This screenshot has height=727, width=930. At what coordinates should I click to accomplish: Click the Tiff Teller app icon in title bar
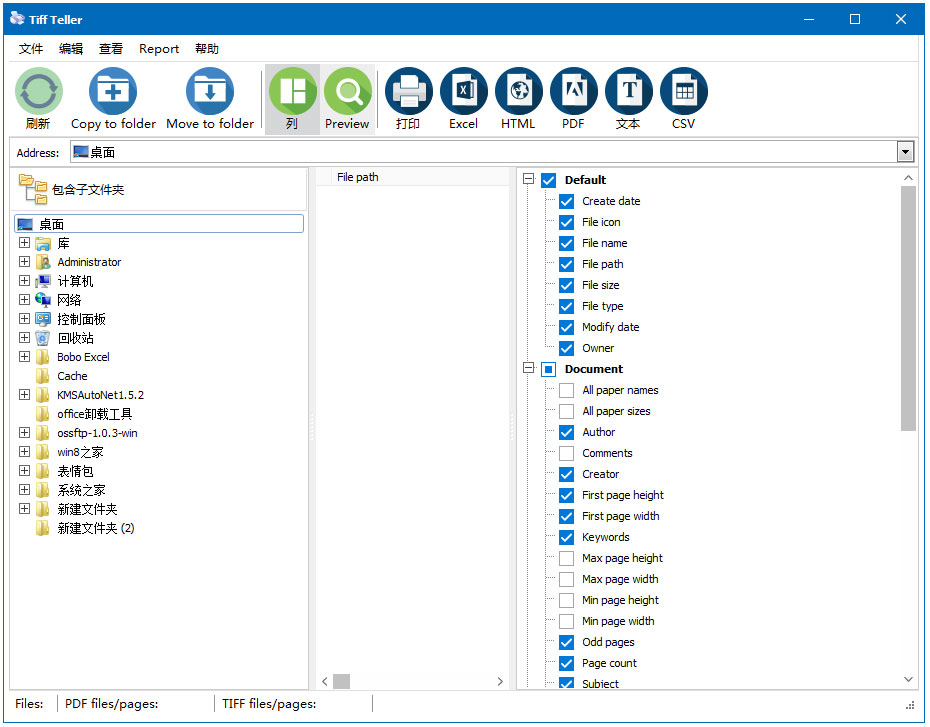coord(17,19)
